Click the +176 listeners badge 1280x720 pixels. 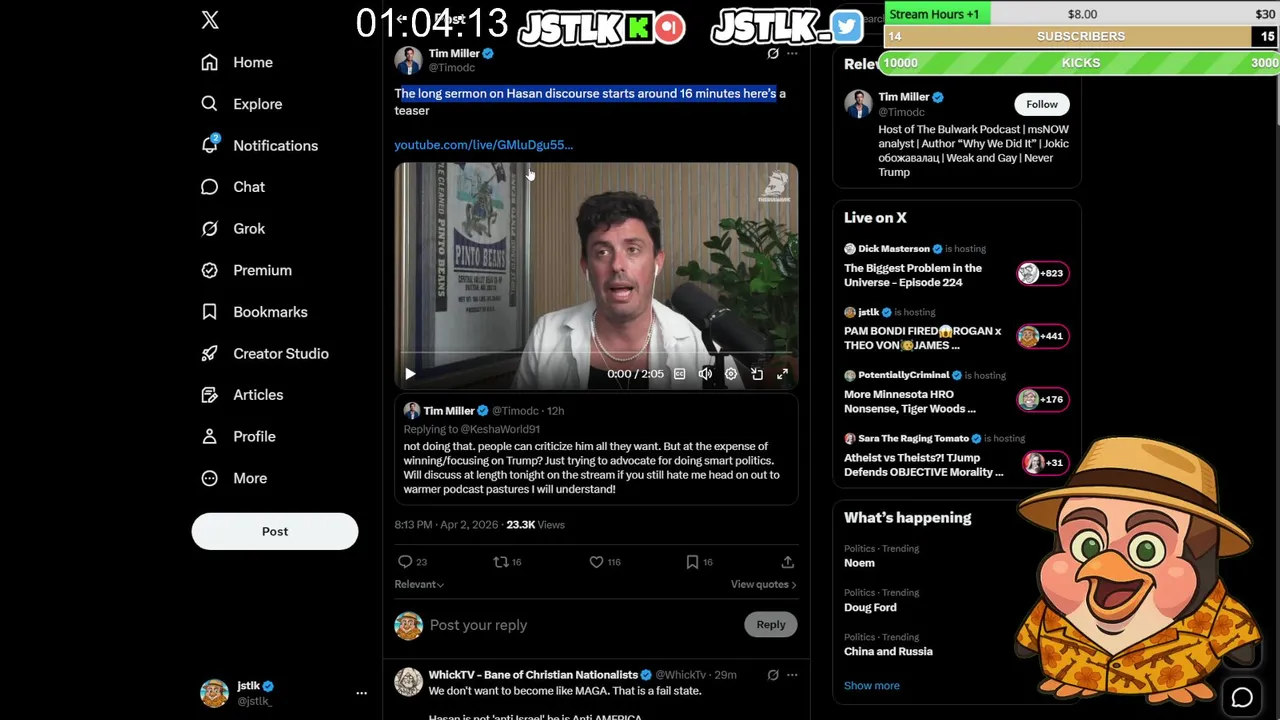tap(1042, 399)
